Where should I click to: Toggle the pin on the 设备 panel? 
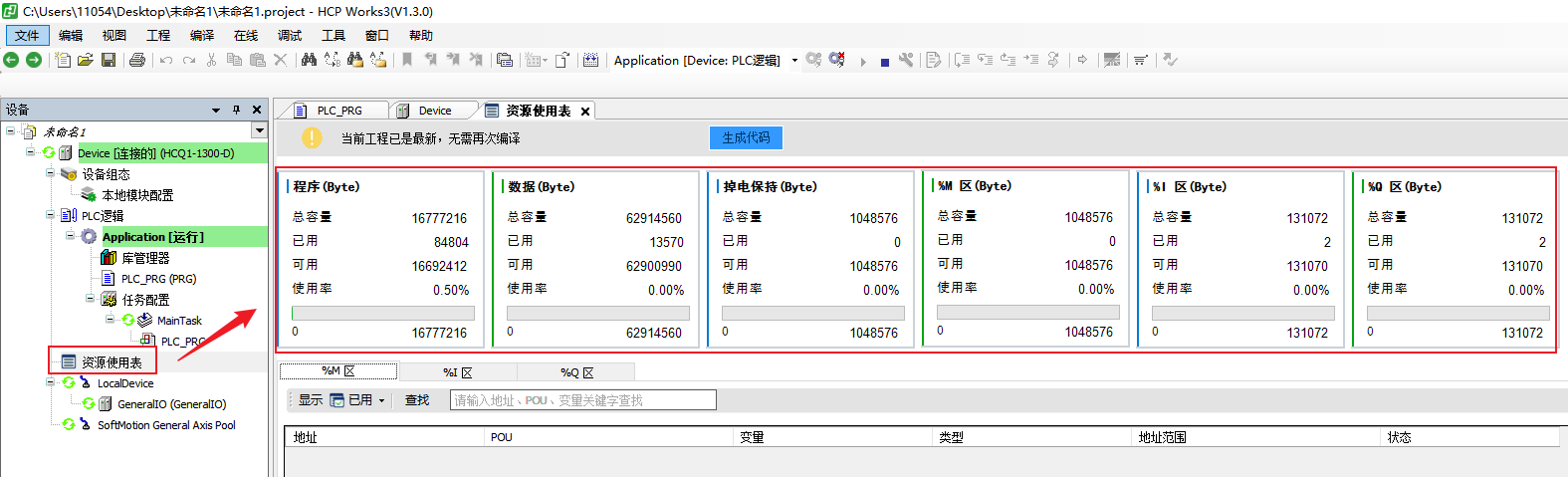236,110
